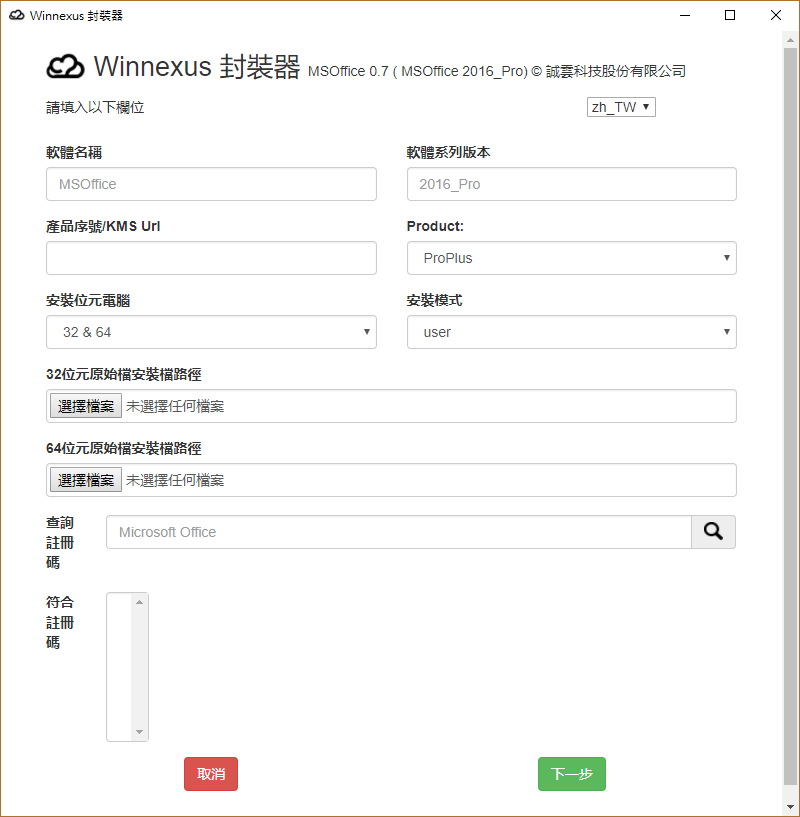Click the Product: label
The width and height of the screenshot is (800, 817).
pos(435,226)
